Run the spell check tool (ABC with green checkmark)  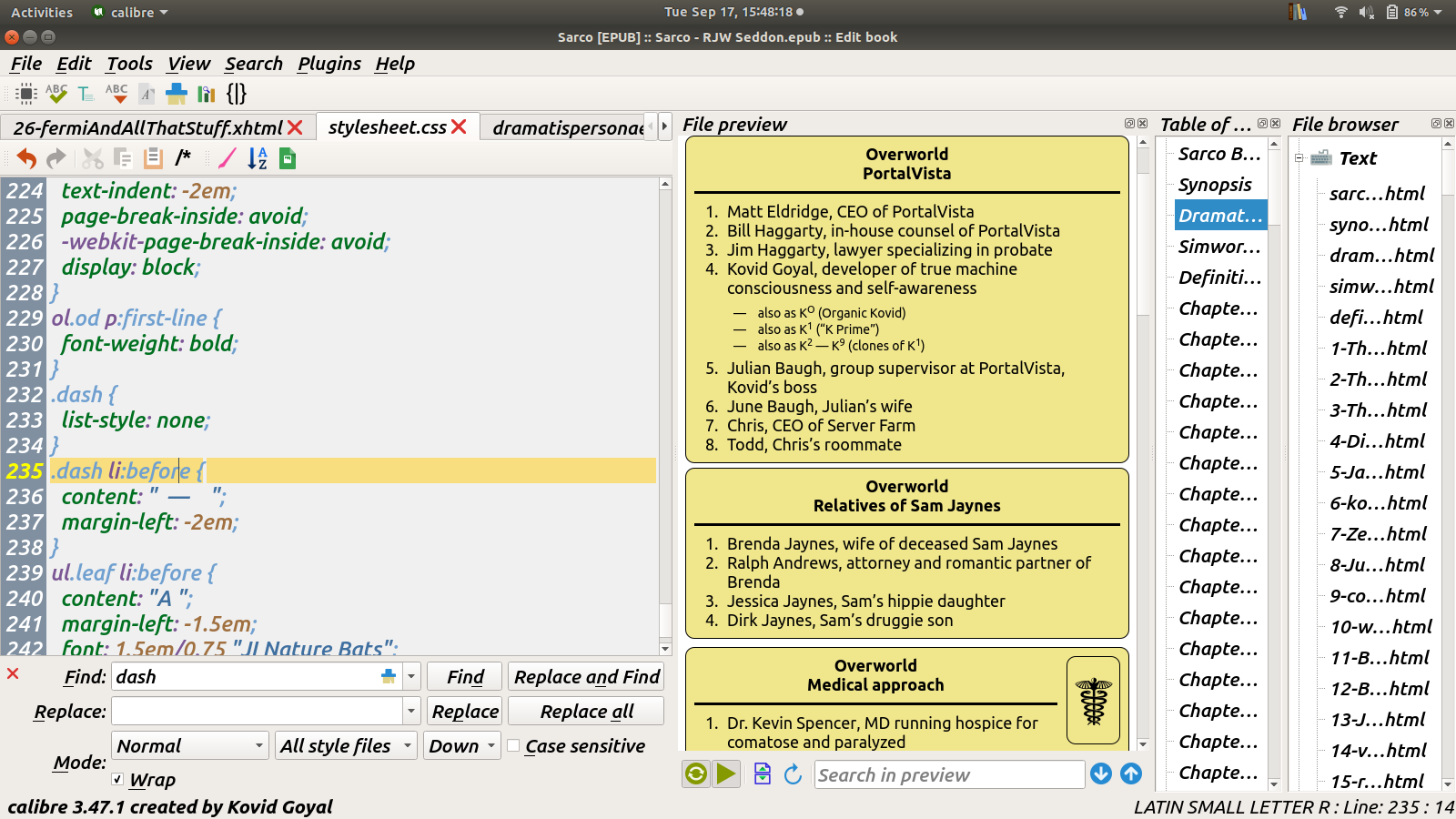pos(56,94)
